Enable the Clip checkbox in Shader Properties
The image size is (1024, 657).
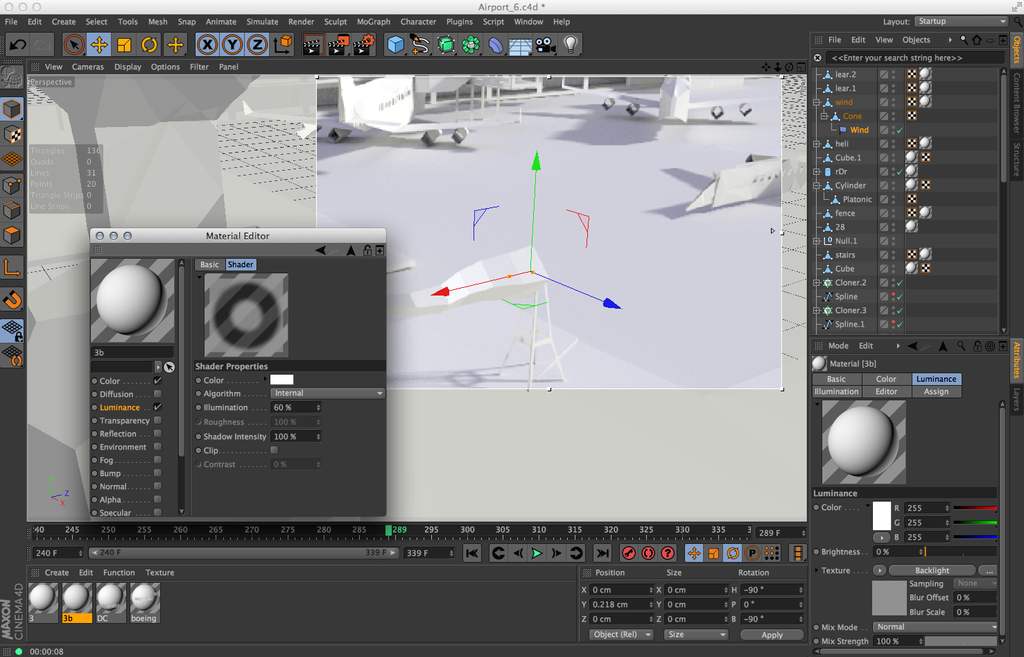(x=274, y=450)
